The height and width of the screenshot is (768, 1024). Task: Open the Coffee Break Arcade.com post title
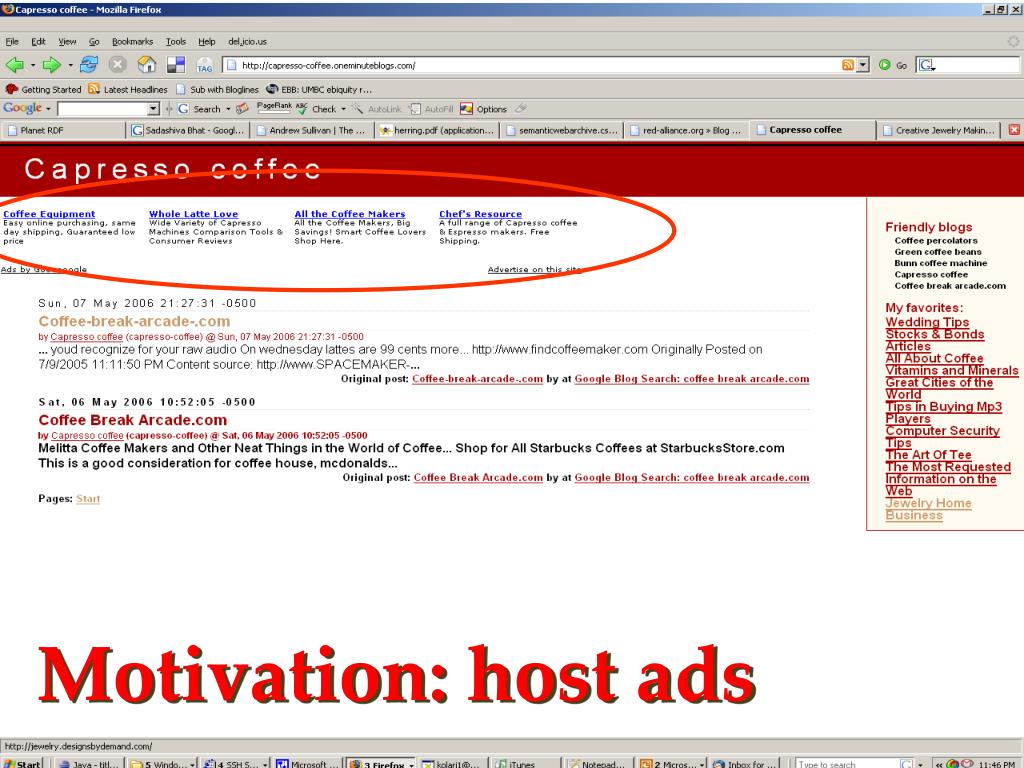(x=133, y=420)
